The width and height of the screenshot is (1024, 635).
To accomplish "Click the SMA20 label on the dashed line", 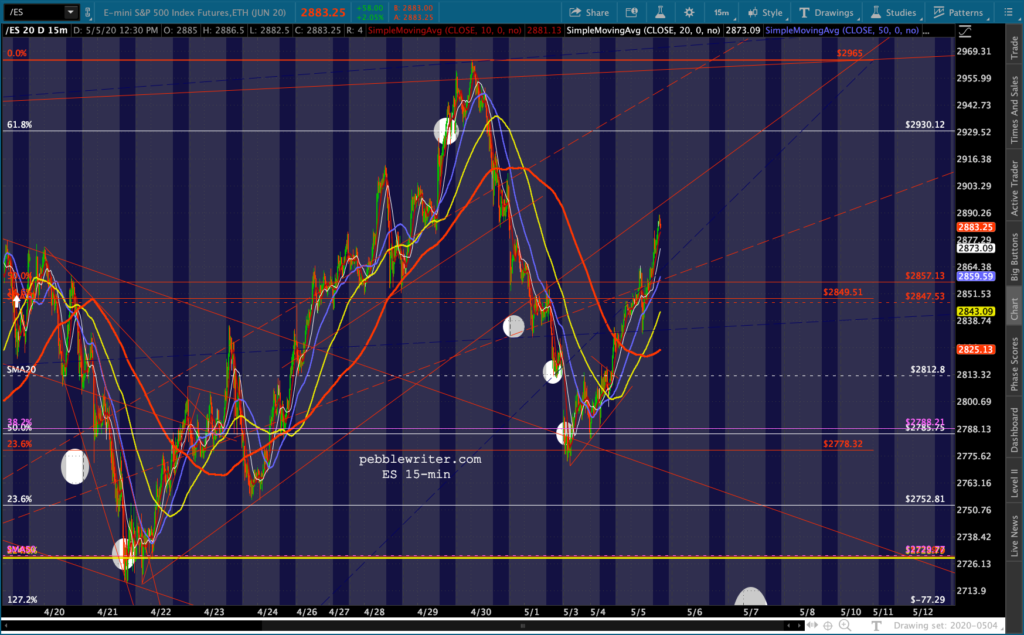I will (21, 369).
